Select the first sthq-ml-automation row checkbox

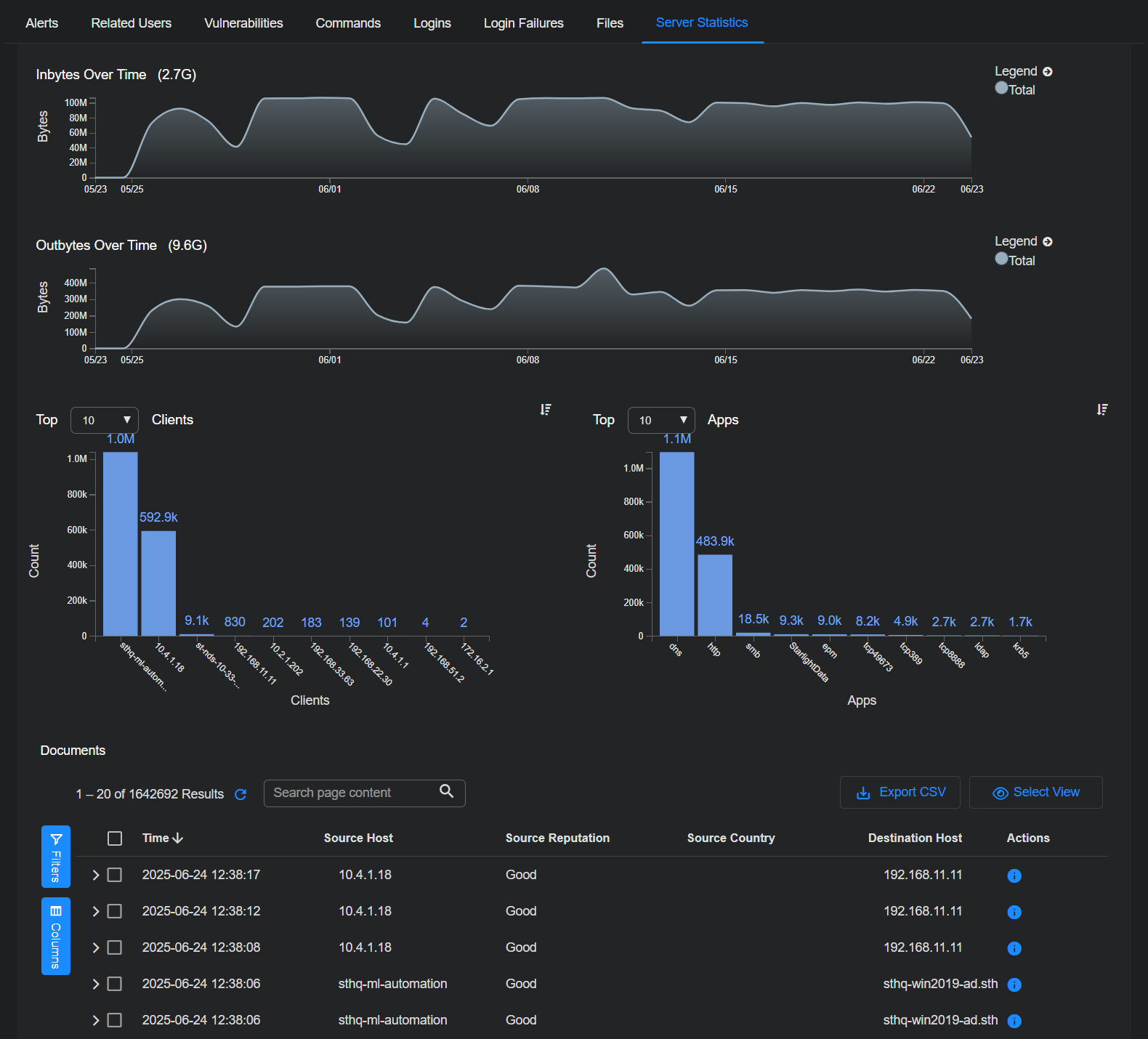click(x=115, y=984)
